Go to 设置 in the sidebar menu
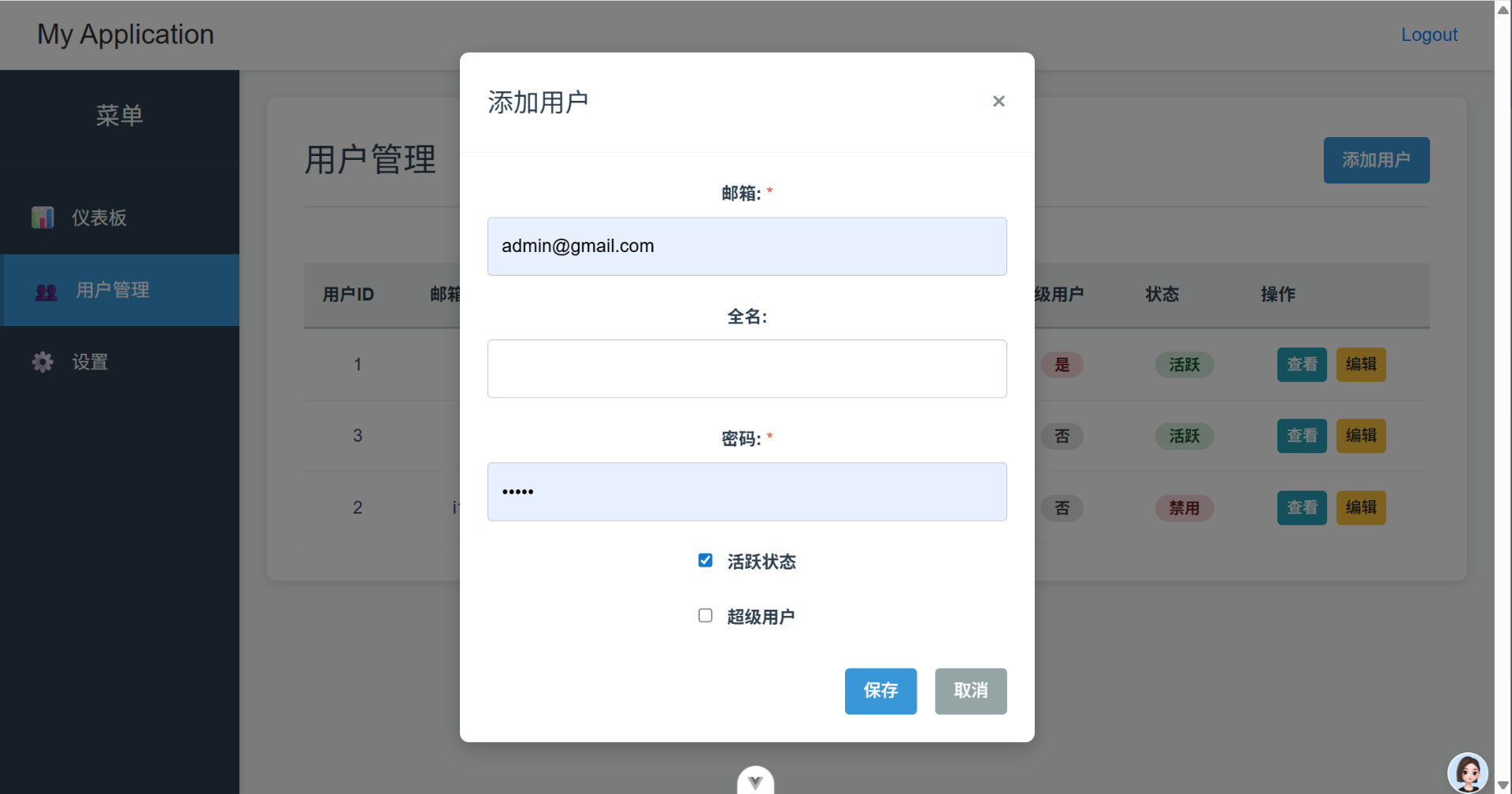Image resolution: width=1512 pixels, height=794 pixels. 90,362
